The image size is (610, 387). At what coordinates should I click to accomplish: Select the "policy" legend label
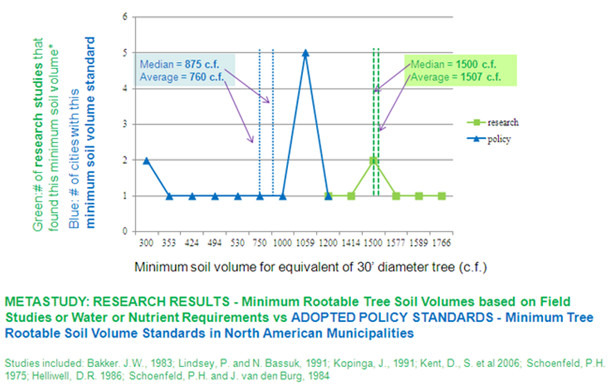point(499,139)
